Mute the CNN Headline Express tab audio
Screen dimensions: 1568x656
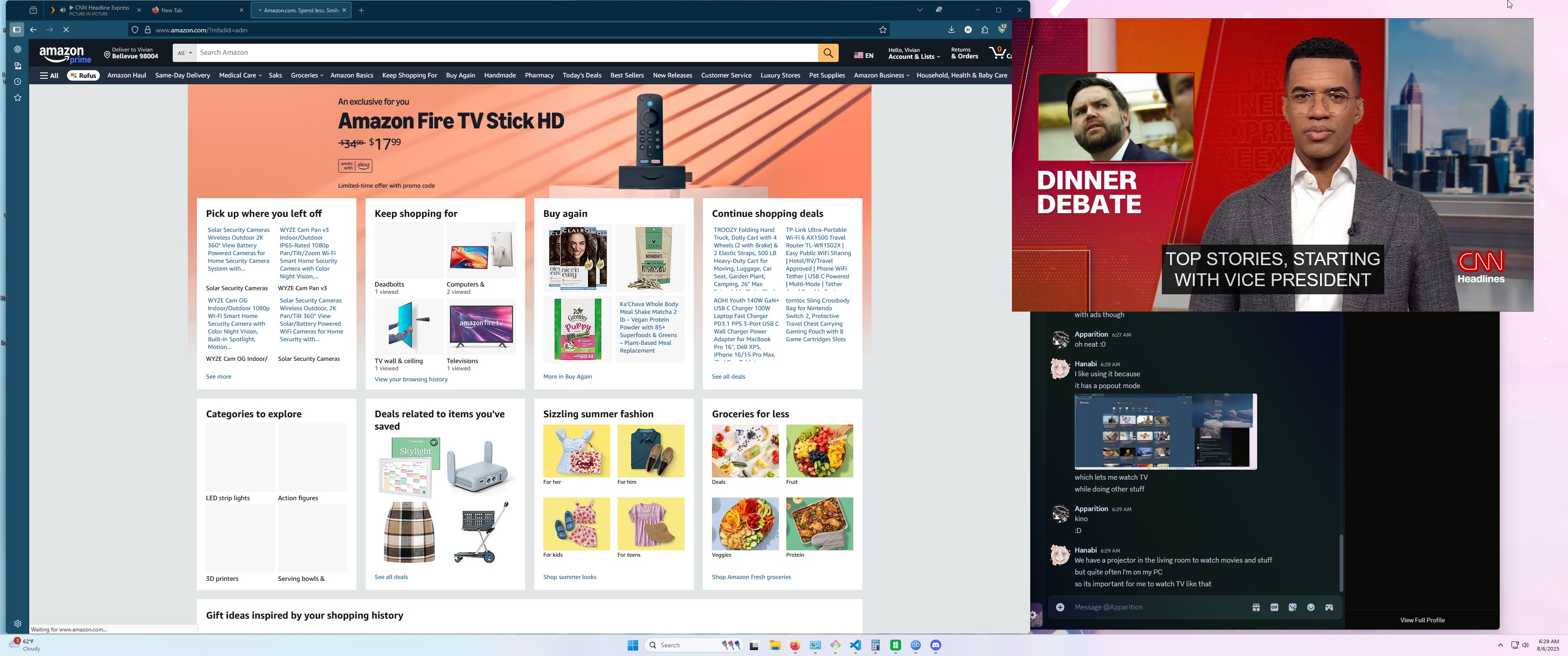coord(63,10)
